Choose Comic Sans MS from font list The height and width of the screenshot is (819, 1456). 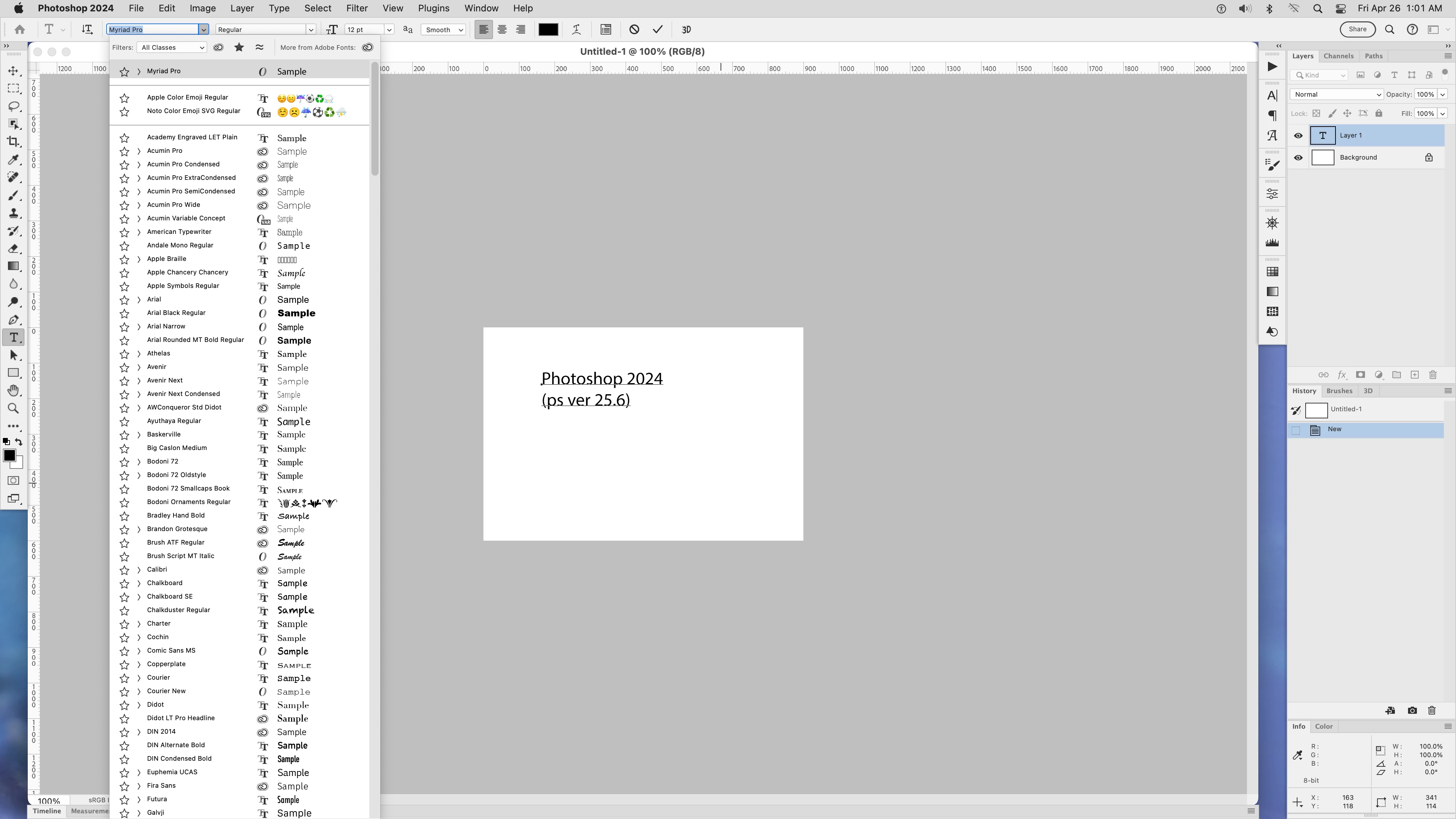(171, 651)
